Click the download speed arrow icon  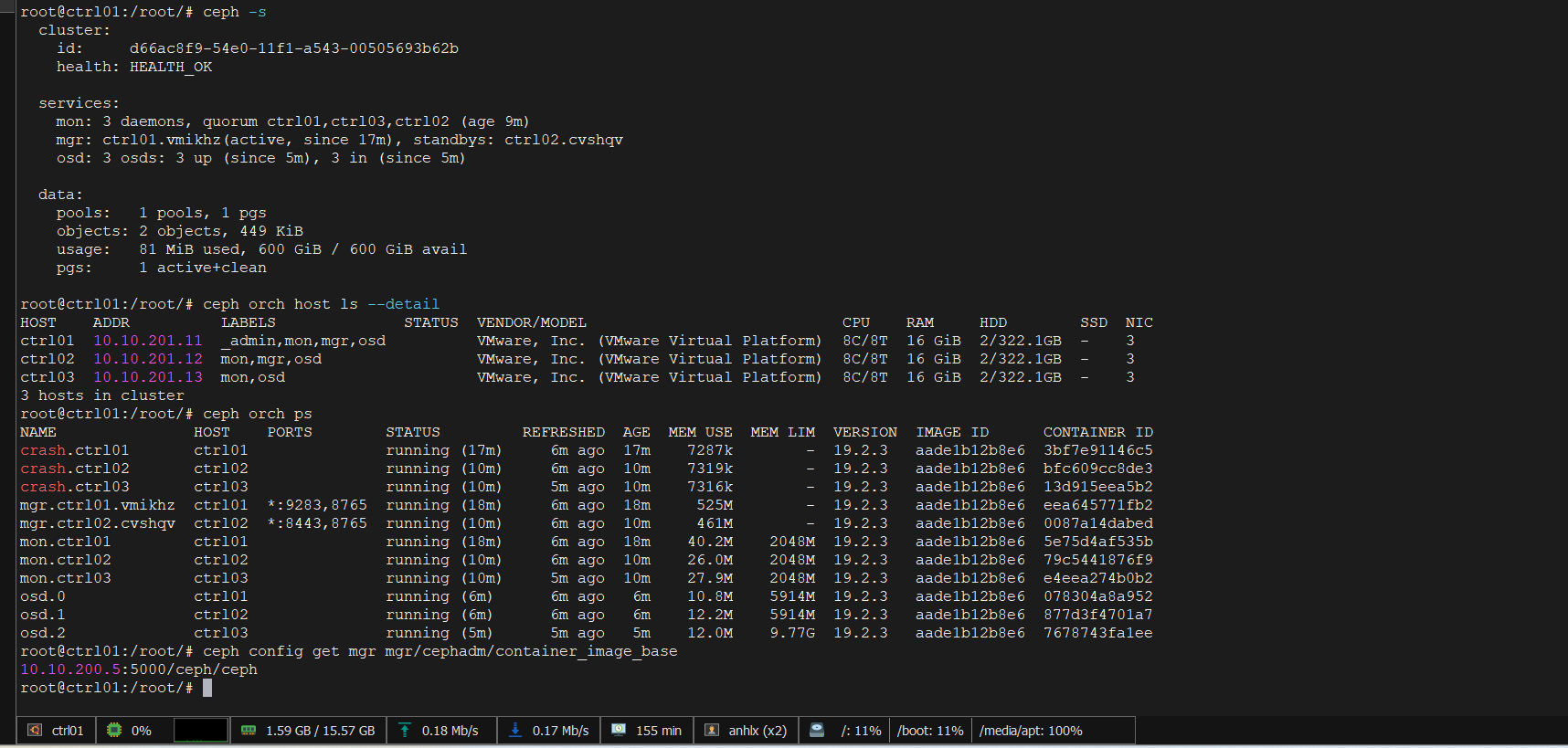coord(515,731)
